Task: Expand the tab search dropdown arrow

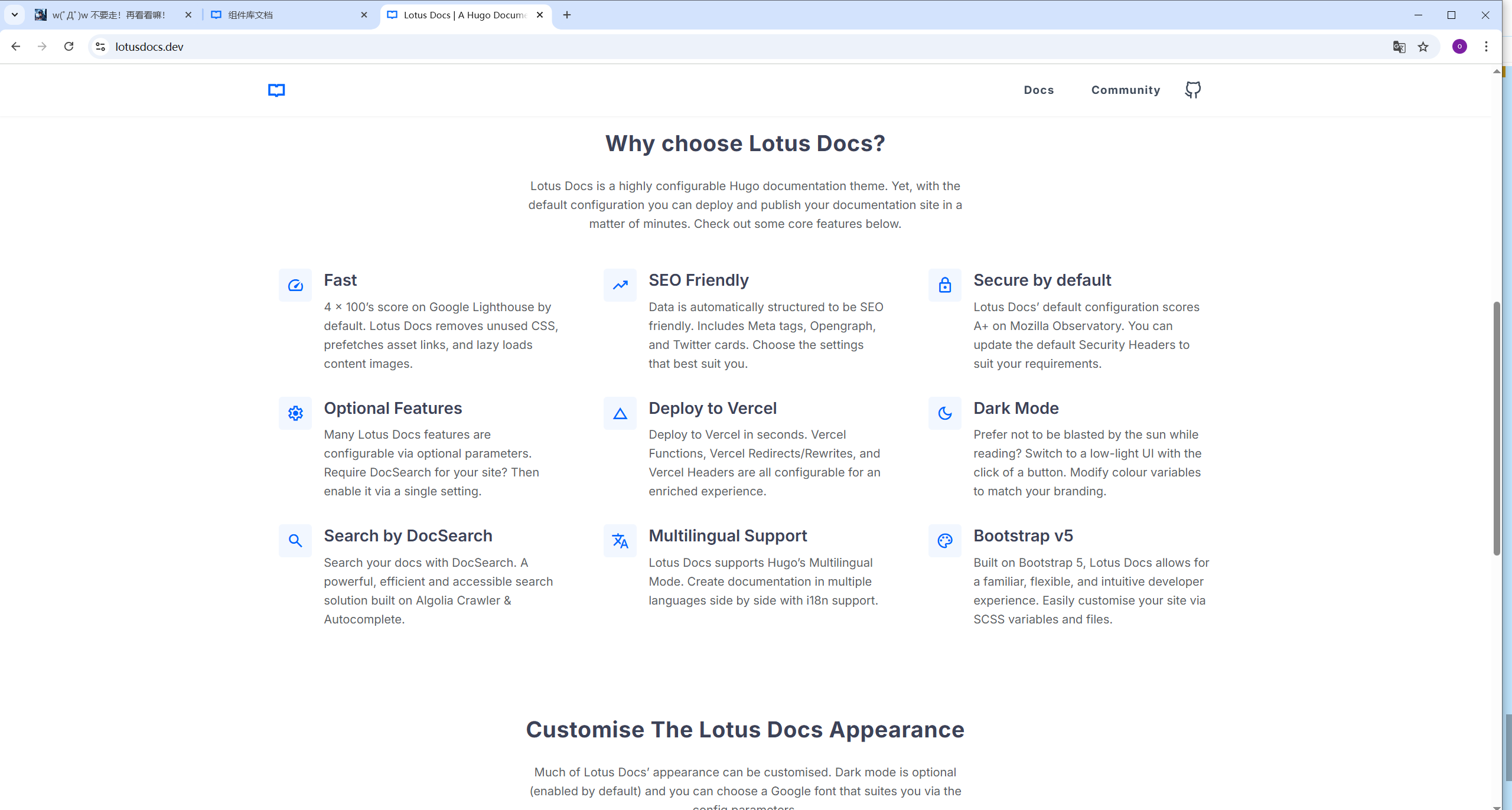Action: point(15,15)
